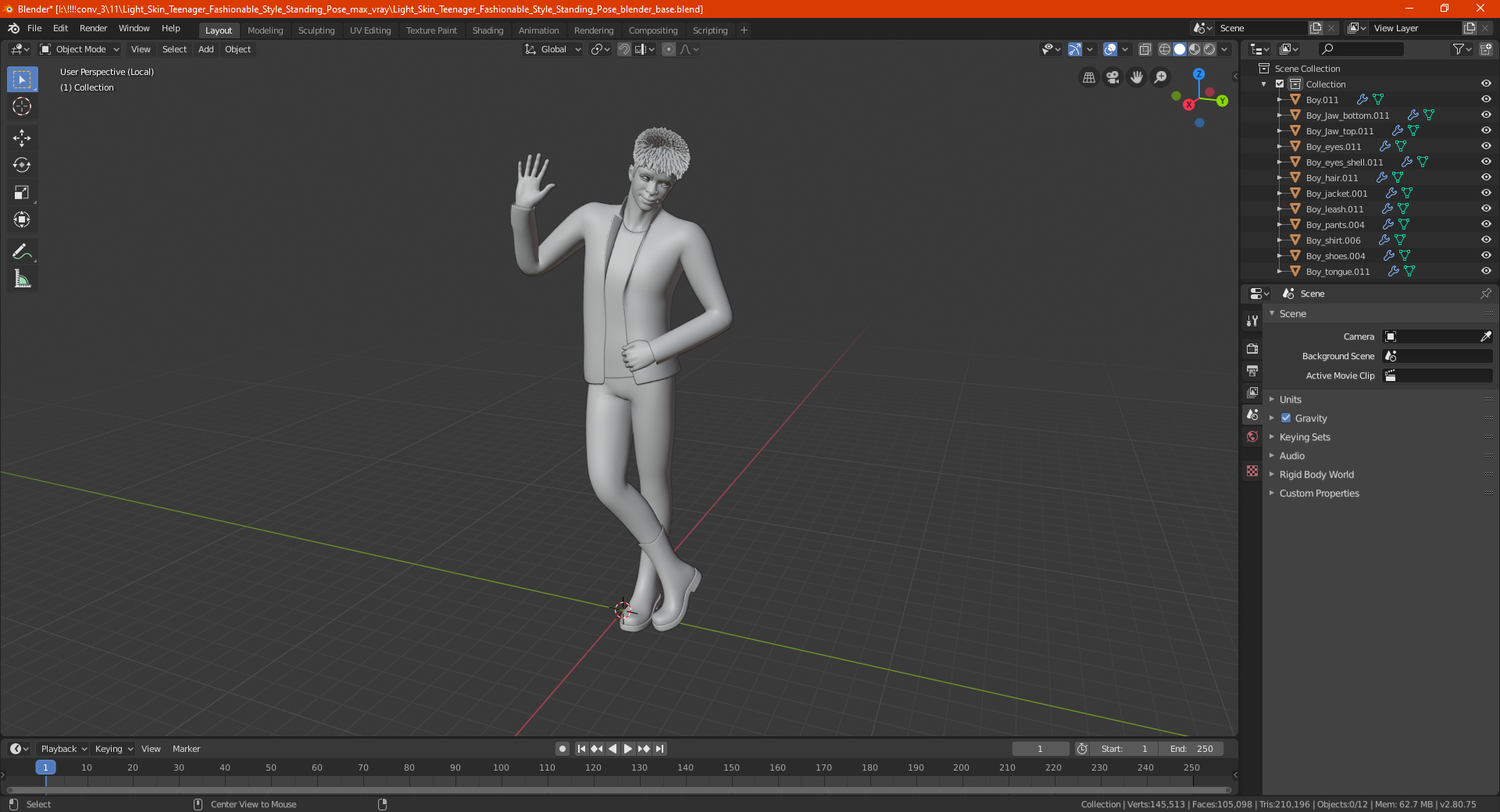
Task: Click the current frame number field
Action: point(1041,749)
